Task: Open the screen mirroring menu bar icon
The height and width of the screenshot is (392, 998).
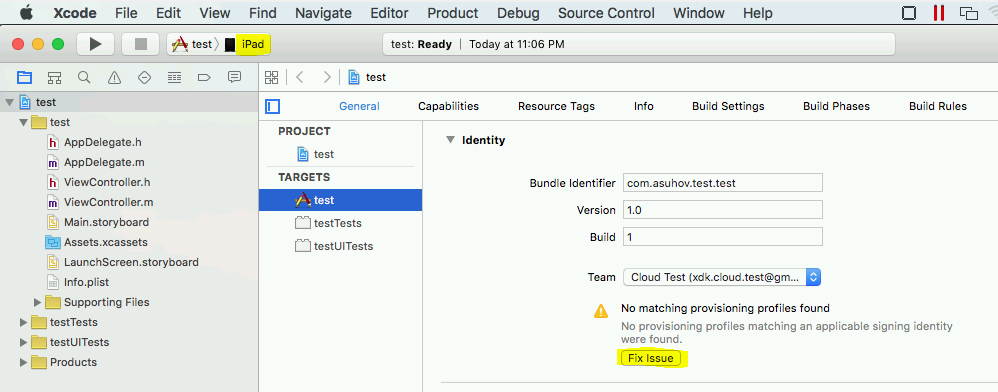Action: pos(969,13)
